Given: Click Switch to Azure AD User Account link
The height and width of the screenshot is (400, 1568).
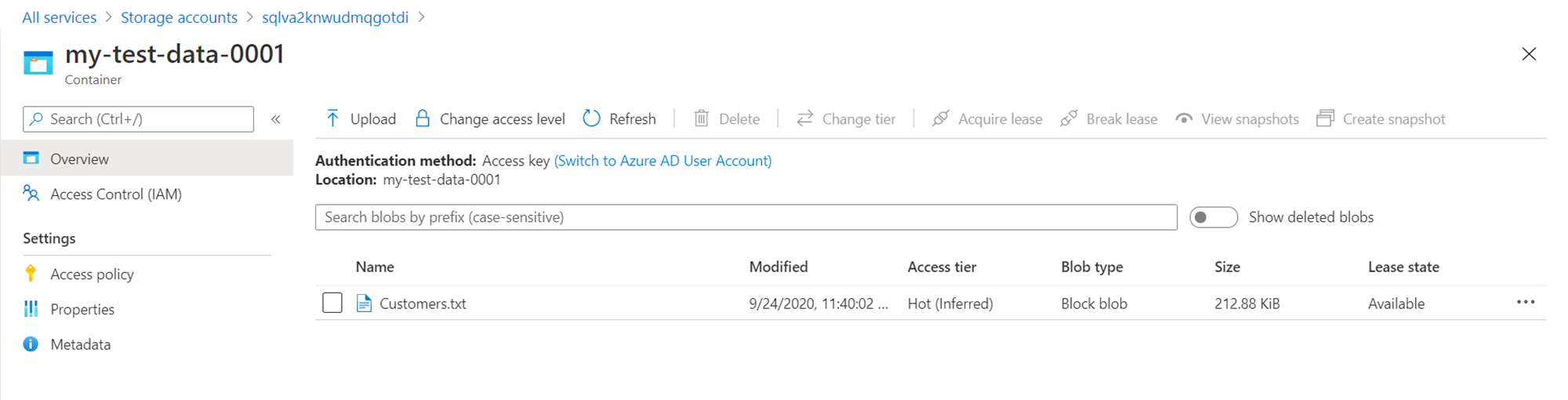Looking at the screenshot, I should (x=662, y=161).
